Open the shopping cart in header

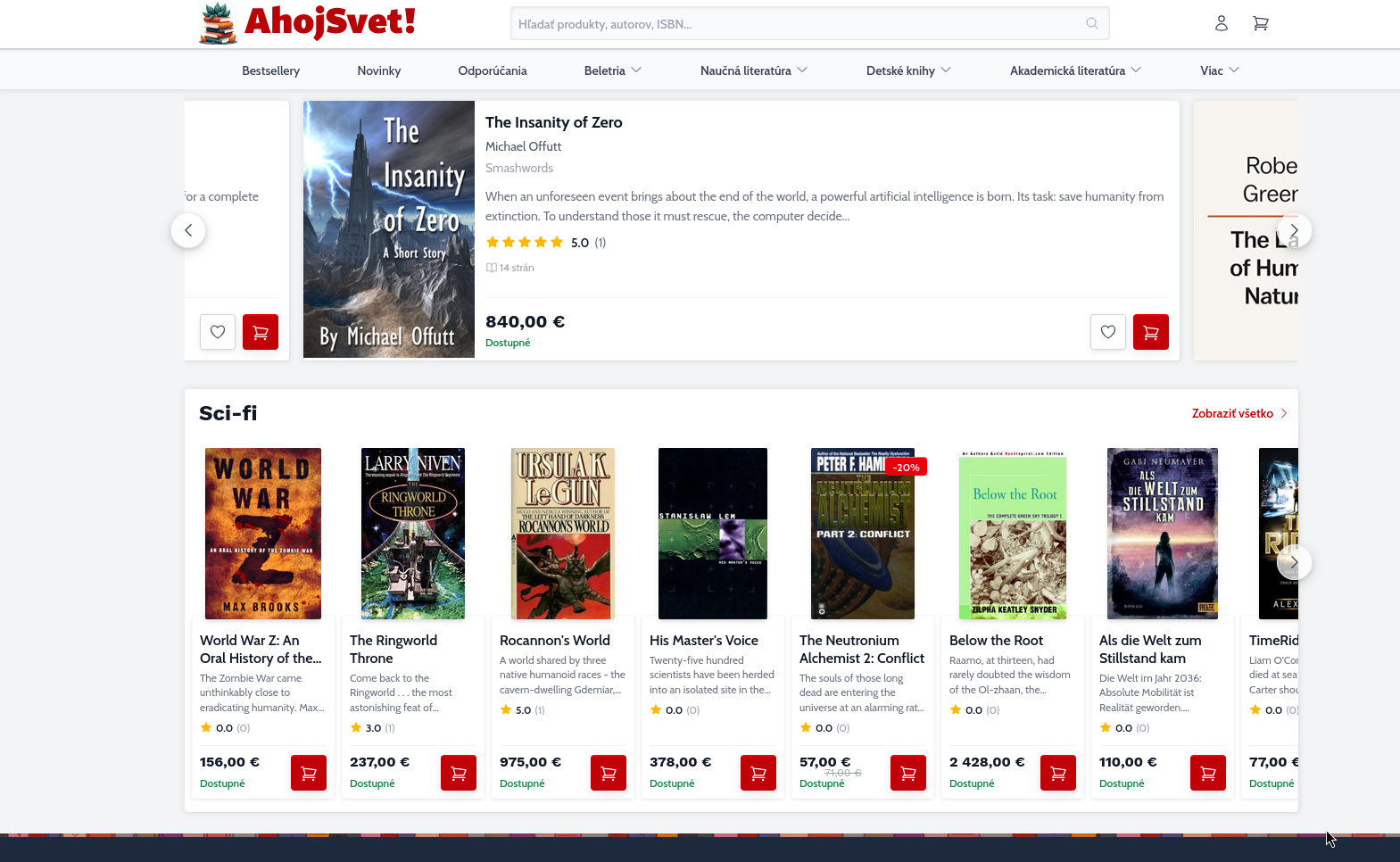click(x=1260, y=23)
